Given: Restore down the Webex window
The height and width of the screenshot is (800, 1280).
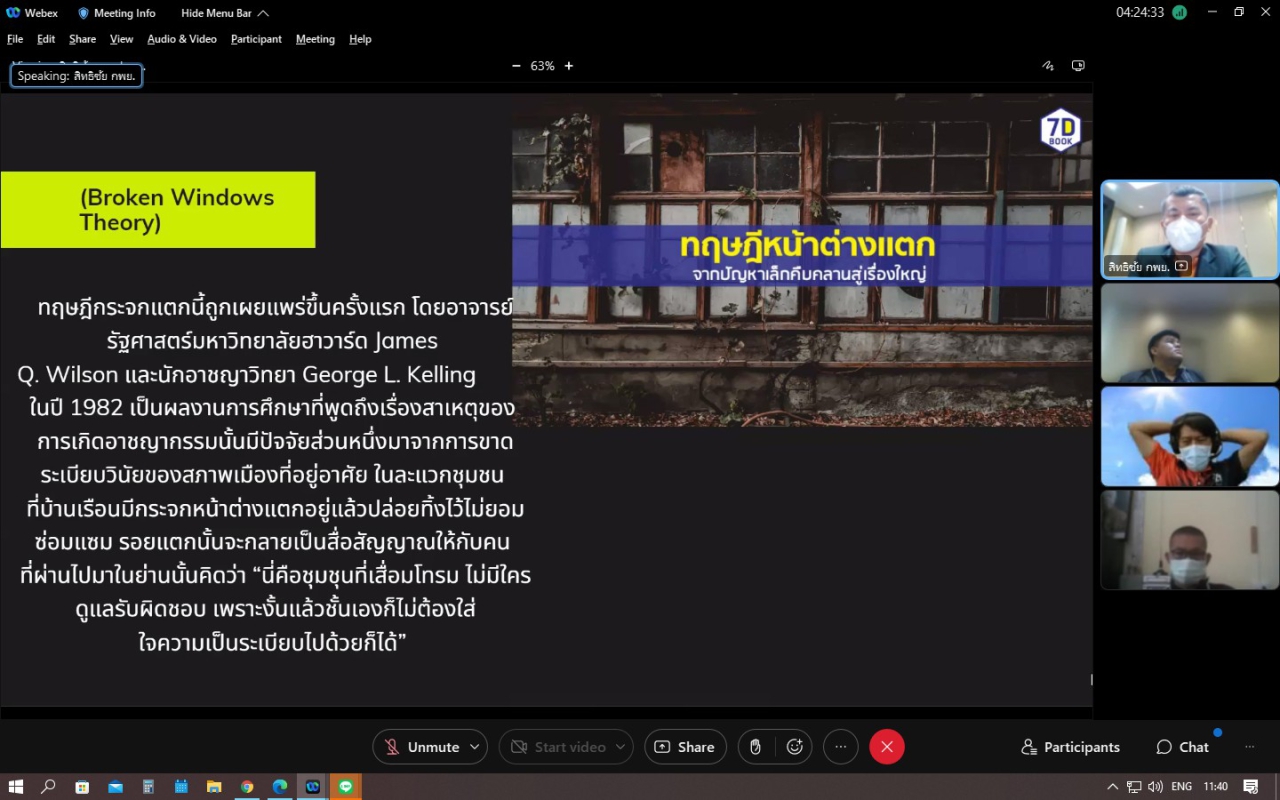Looking at the screenshot, I should pos(1239,13).
